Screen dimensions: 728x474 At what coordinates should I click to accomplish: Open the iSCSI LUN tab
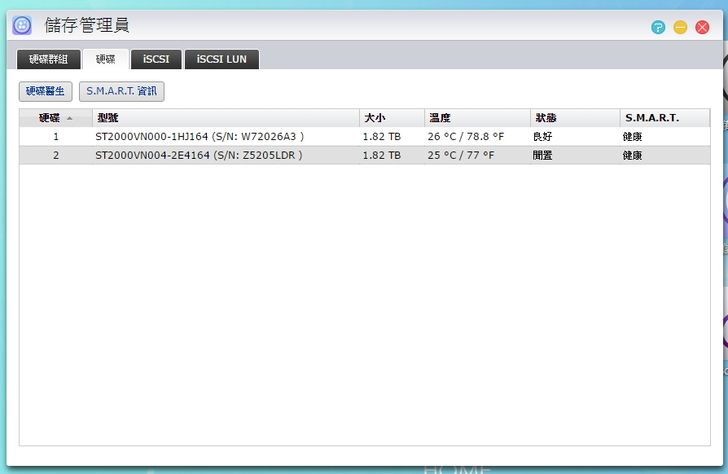click(222, 59)
